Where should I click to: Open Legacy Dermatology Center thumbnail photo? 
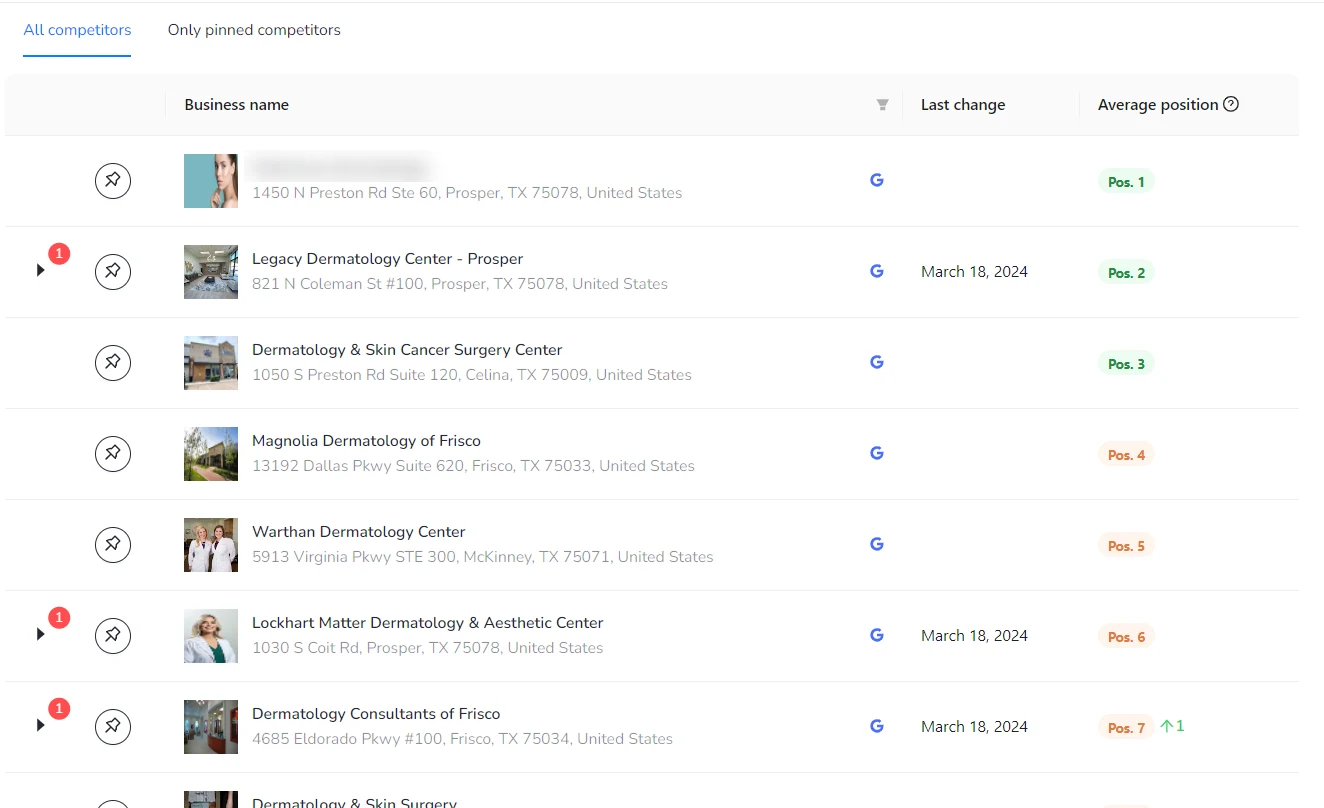pos(211,272)
